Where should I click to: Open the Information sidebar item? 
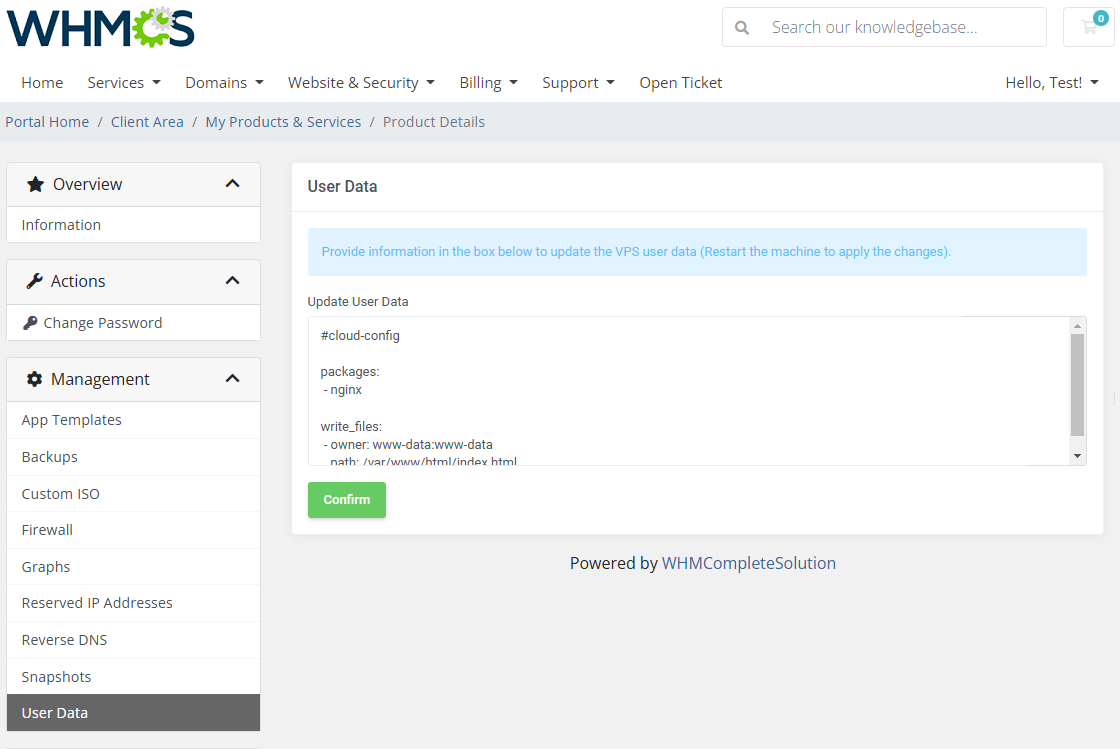click(x=134, y=225)
